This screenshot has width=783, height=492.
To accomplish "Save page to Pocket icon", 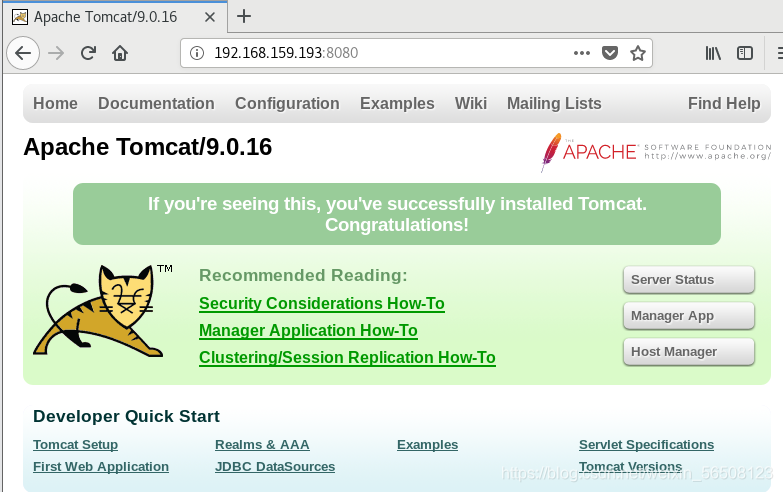I will click(610, 53).
